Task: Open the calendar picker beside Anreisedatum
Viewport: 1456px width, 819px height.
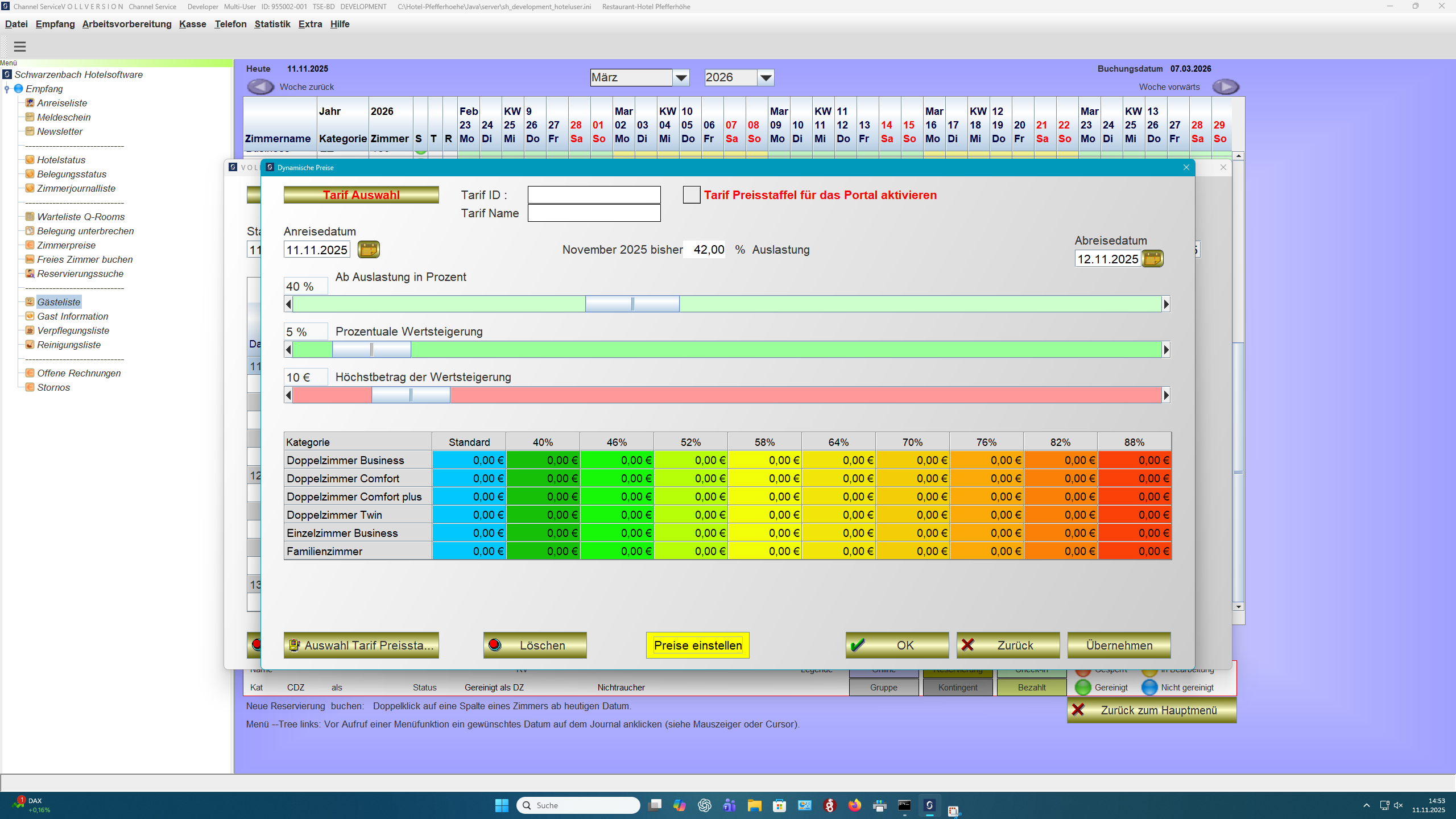Action: pos(369,249)
